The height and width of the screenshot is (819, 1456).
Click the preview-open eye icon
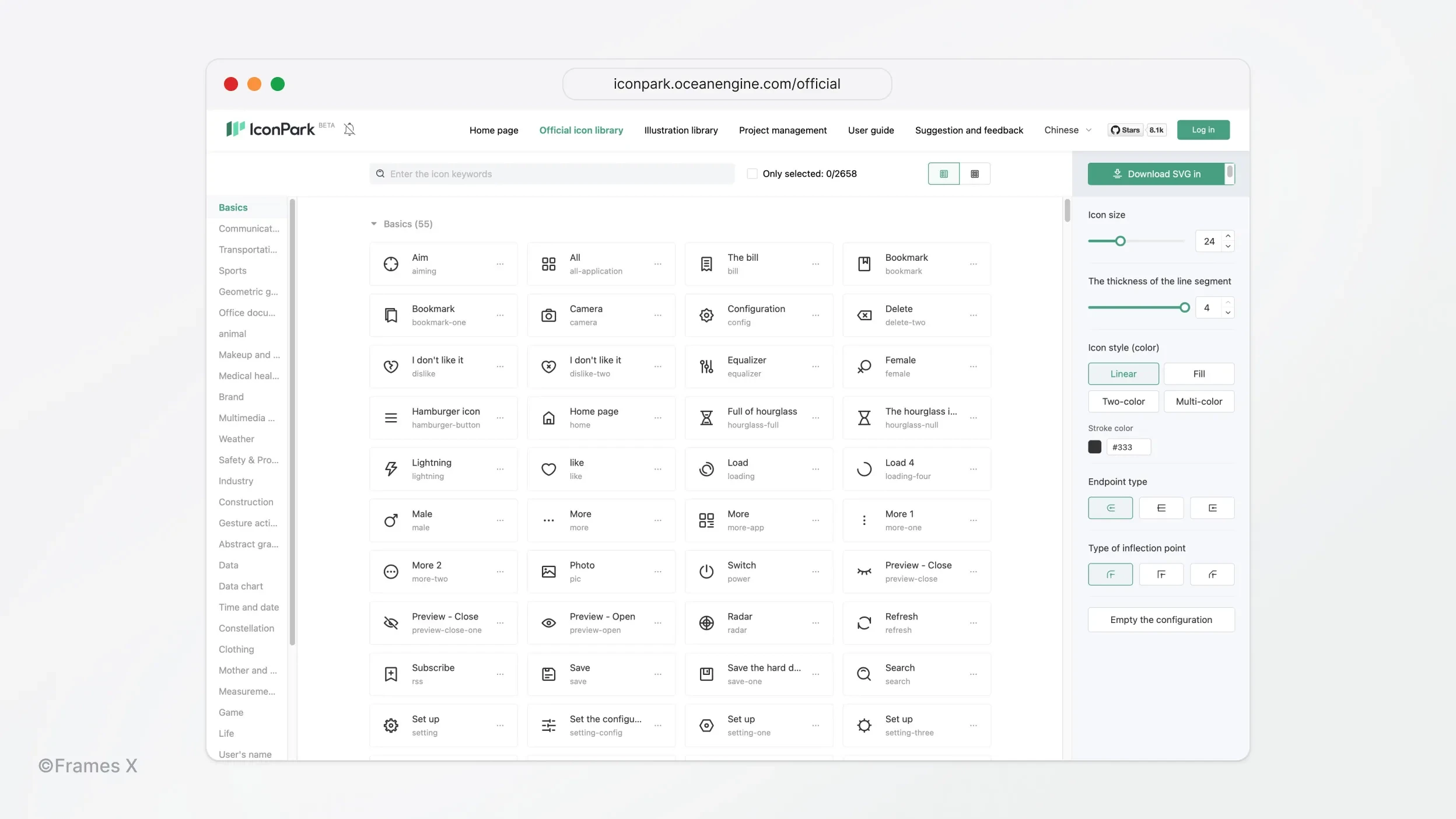548,623
